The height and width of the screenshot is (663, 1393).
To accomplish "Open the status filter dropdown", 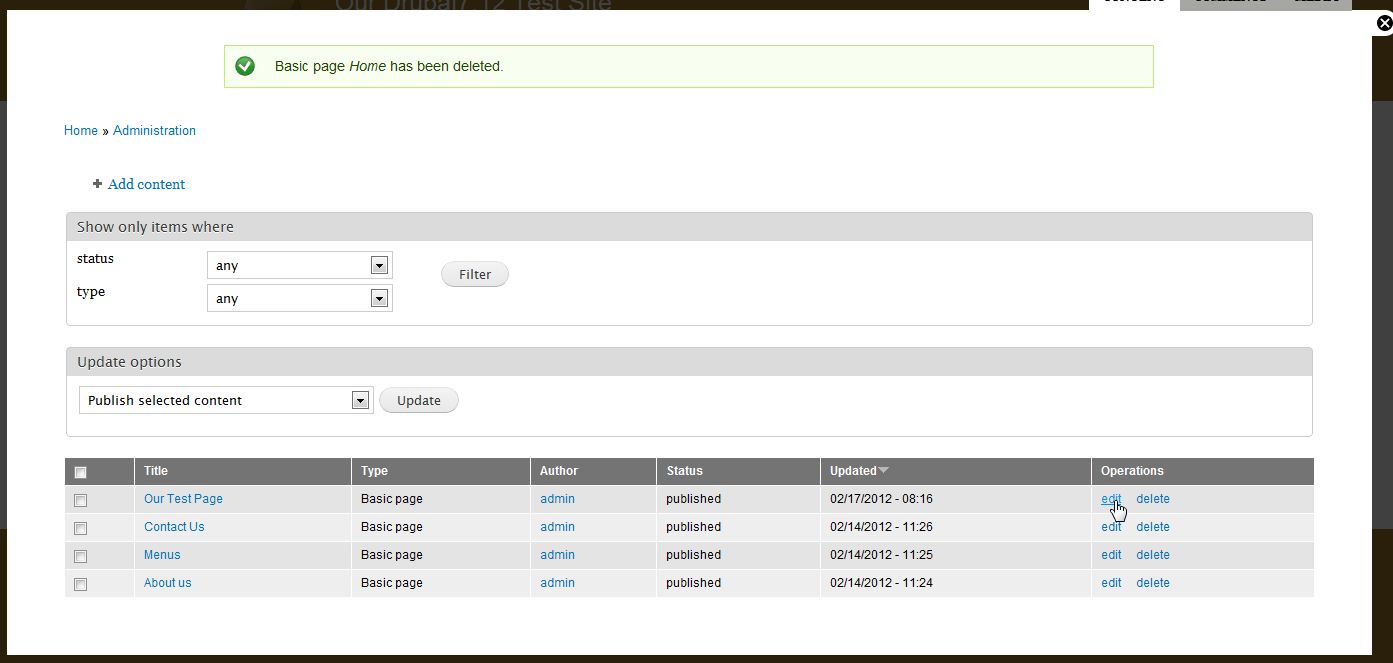I will click(299, 265).
